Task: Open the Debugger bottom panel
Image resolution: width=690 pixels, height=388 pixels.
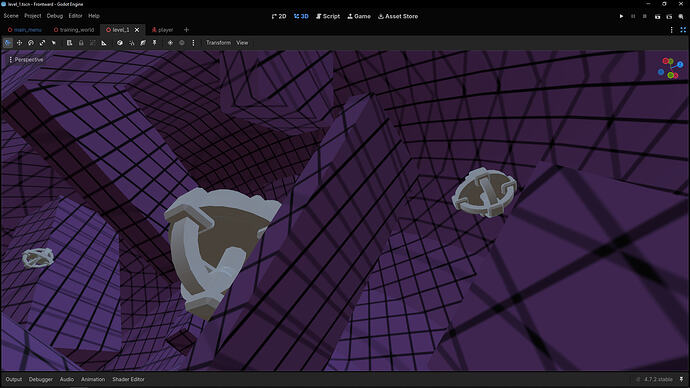Action: point(40,379)
